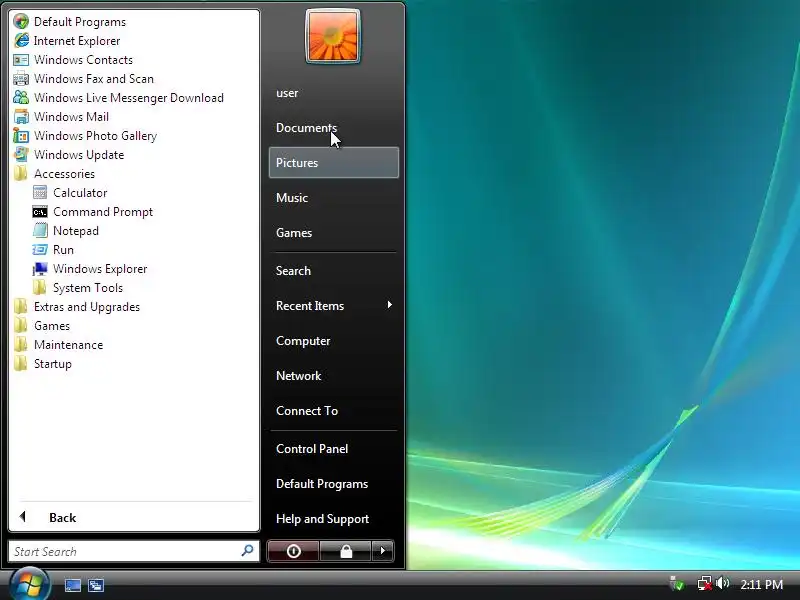Open Computer from the Start menu
800x600 pixels.
[334, 341]
